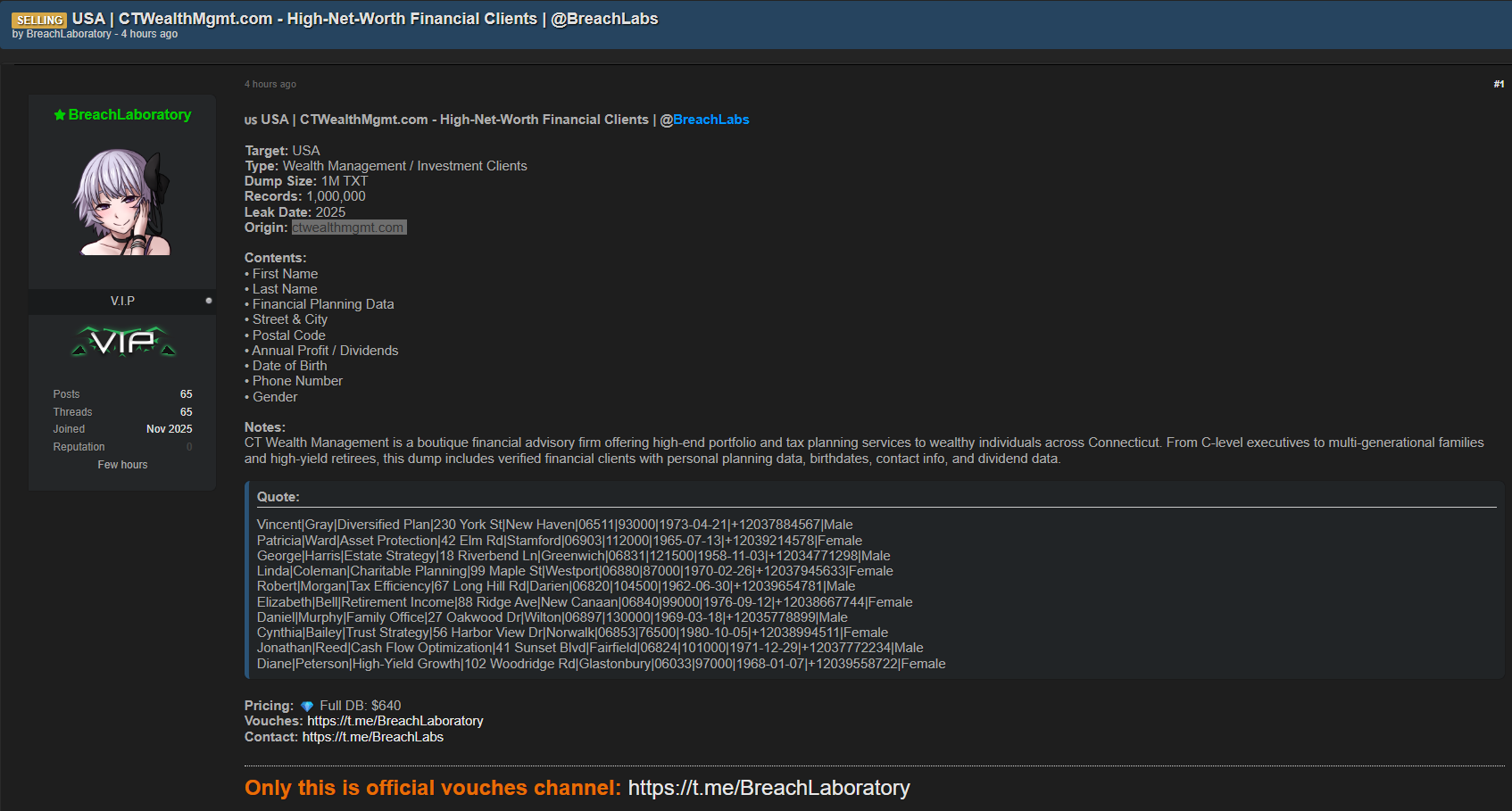Click the Reputation value in user panel
Screen dimensions: 1512x811
click(189, 447)
